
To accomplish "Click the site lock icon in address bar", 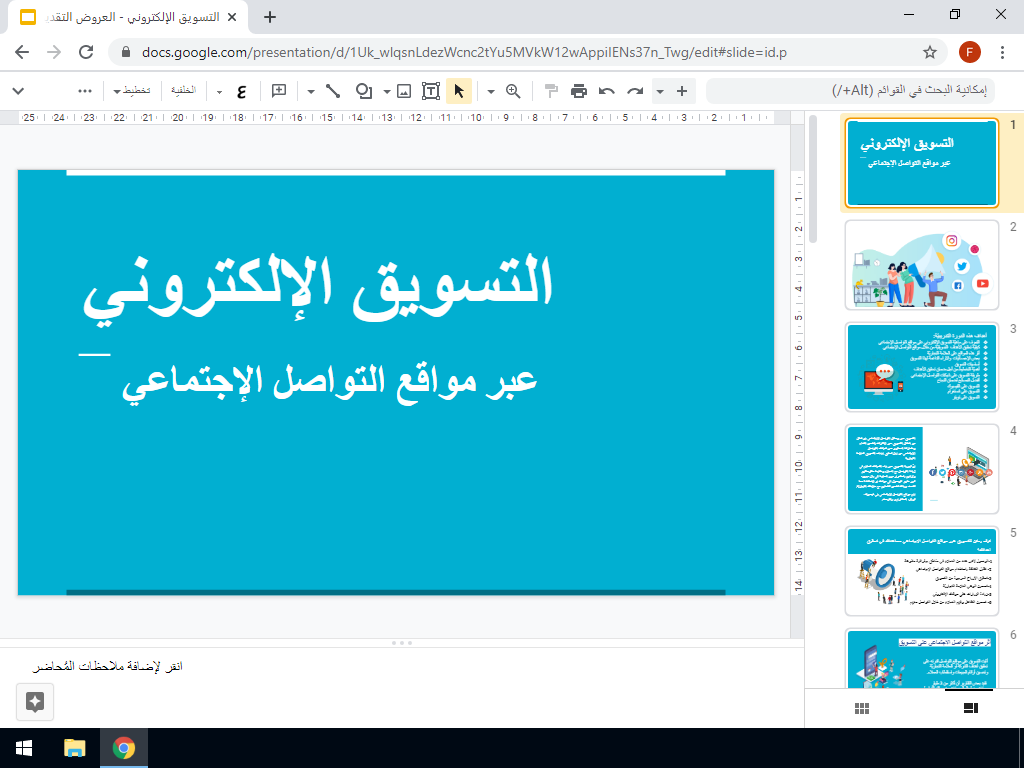I will [126, 52].
